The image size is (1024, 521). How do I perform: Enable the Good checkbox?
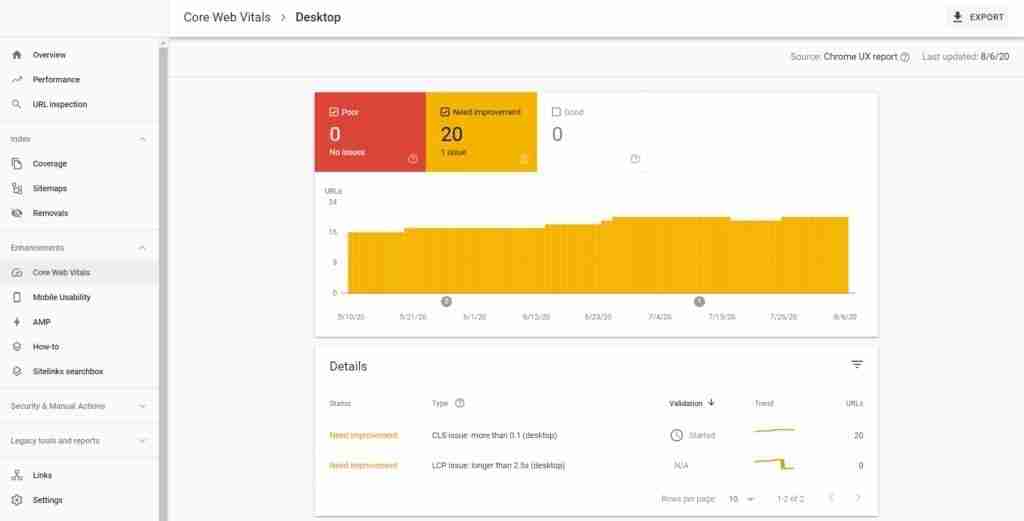pyautogui.click(x=556, y=112)
